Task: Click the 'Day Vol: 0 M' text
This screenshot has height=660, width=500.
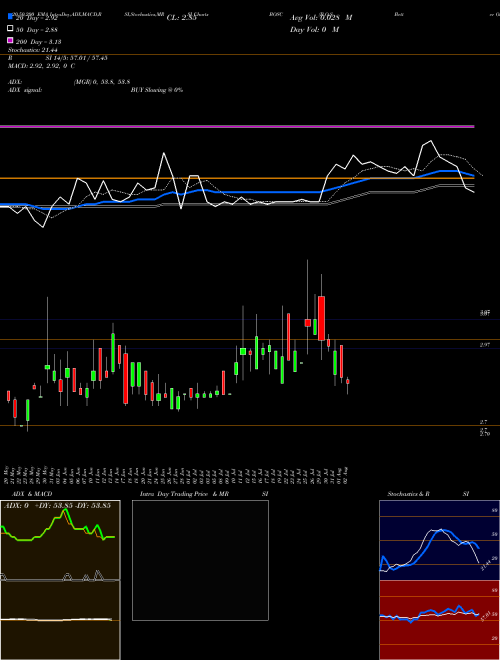Action: click(314, 29)
